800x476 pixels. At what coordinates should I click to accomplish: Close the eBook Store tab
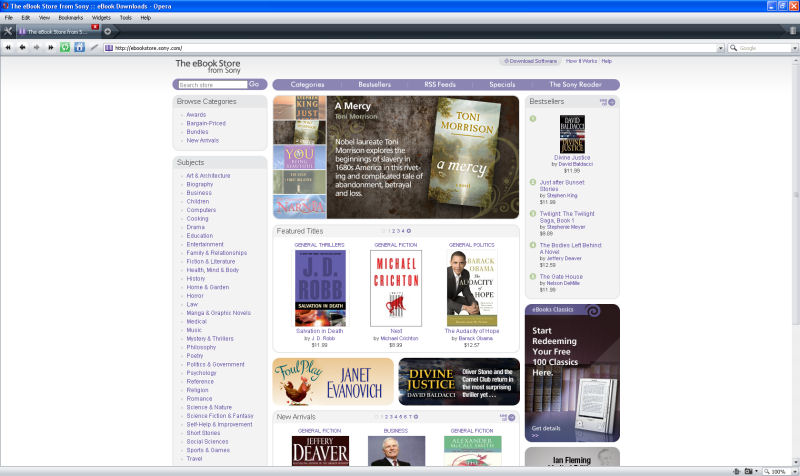pos(95,27)
